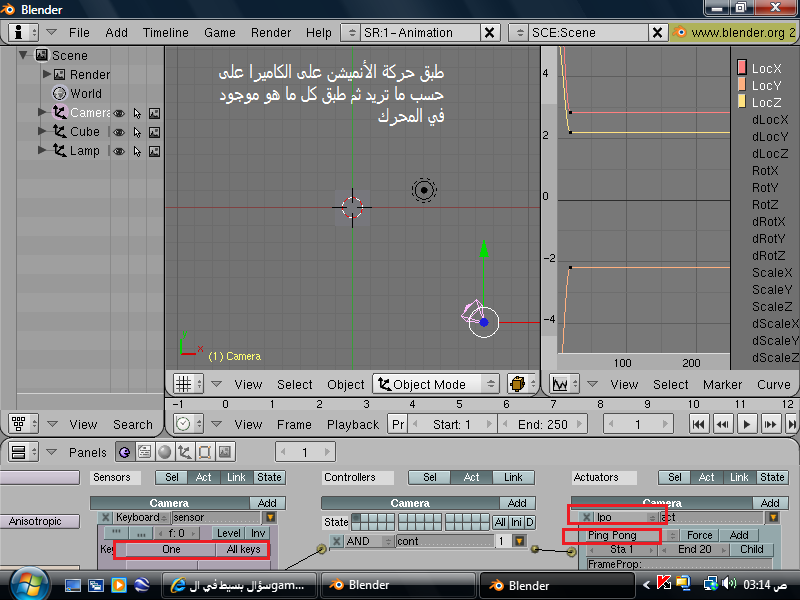Viewport: 800px width, 600px height.
Task: Toggle the Level option on Keyboard sensor
Action: [229, 533]
